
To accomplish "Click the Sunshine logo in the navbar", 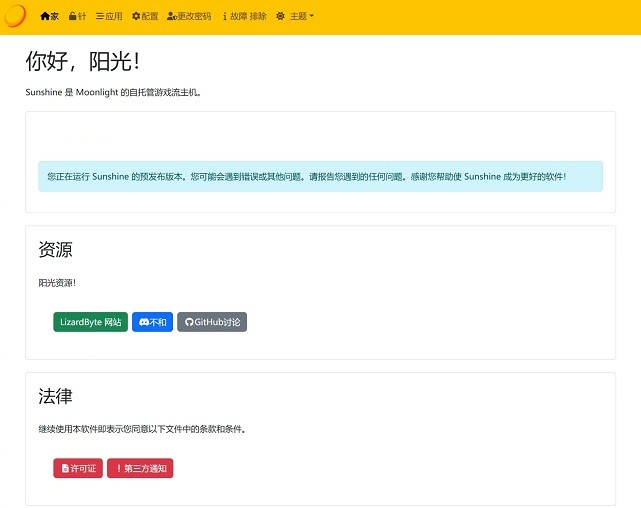I will [14, 16].
